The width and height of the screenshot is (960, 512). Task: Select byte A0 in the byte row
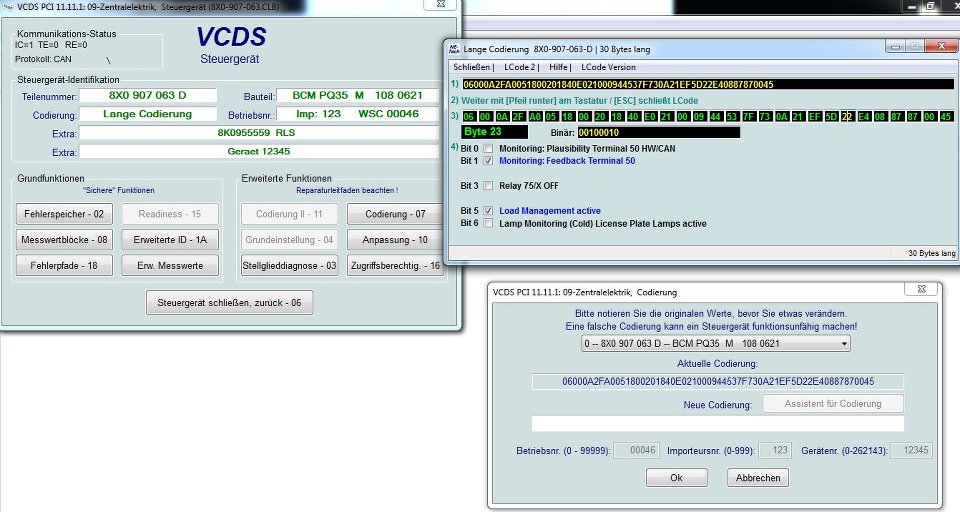pyautogui.click(x=535, y=116)
